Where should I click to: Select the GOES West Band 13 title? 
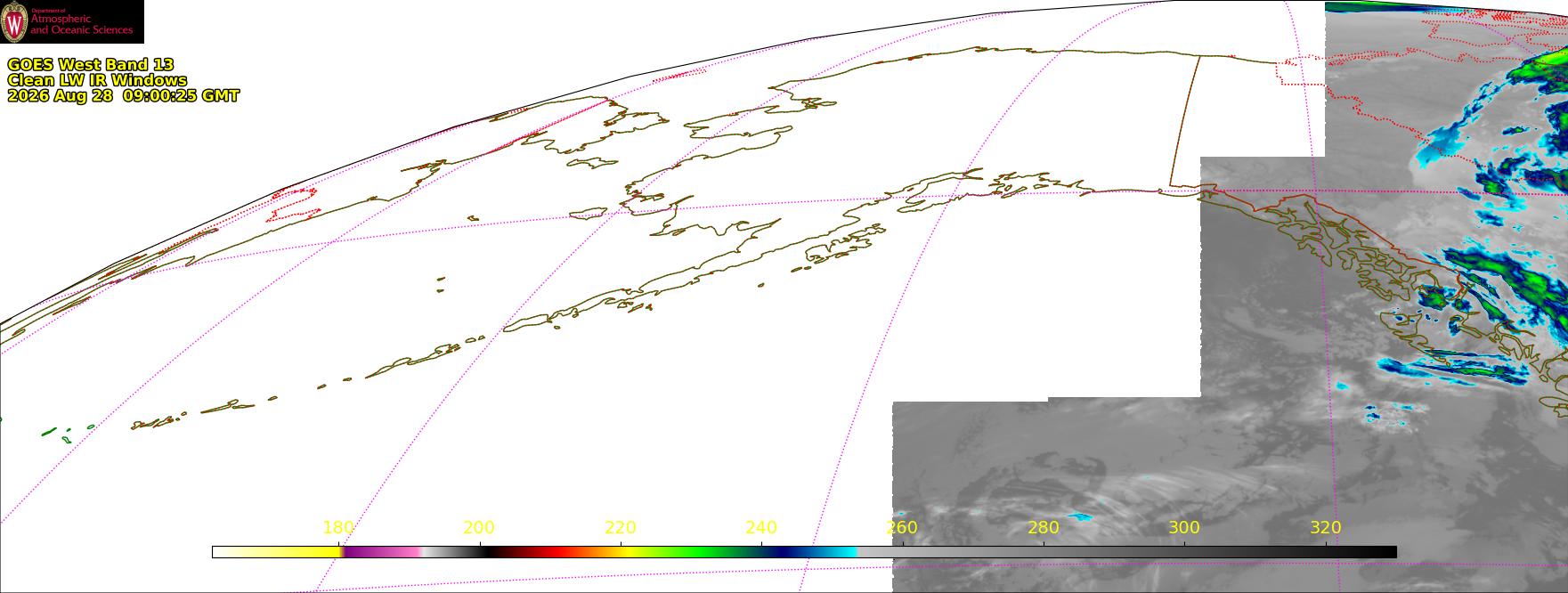click(91, 64)
